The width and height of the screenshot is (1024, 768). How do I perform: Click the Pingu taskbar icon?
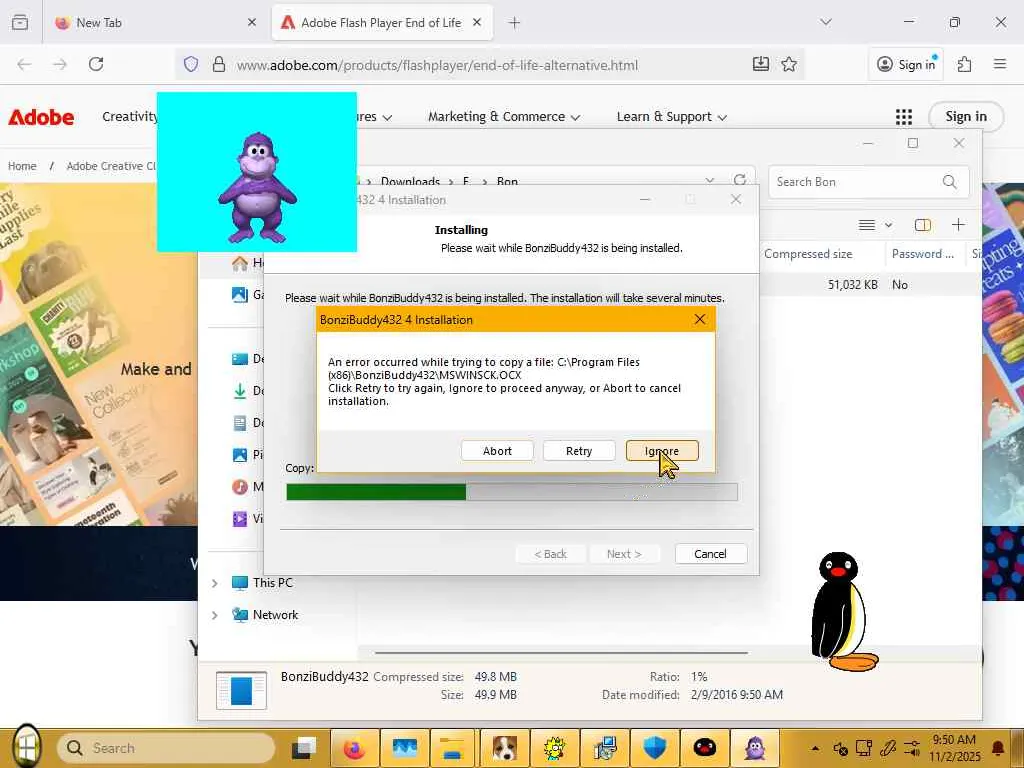(x=705, y=748)
